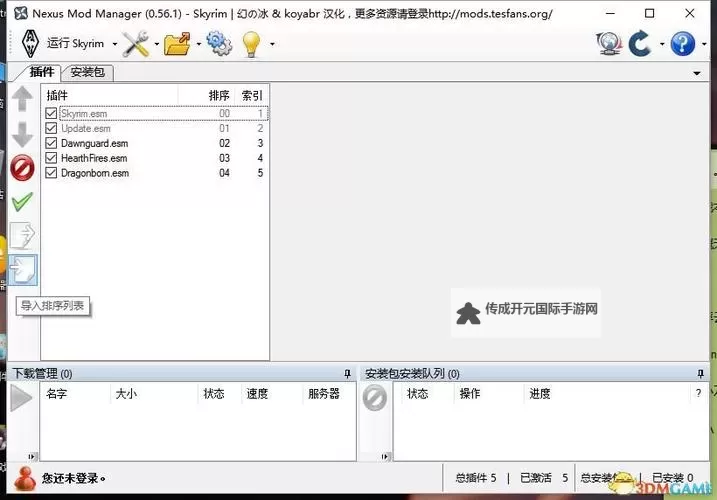Click the Nexus Mod Manager title bar icon
Image resolution: width=717 pixels, height=500 pixels.
20,13
